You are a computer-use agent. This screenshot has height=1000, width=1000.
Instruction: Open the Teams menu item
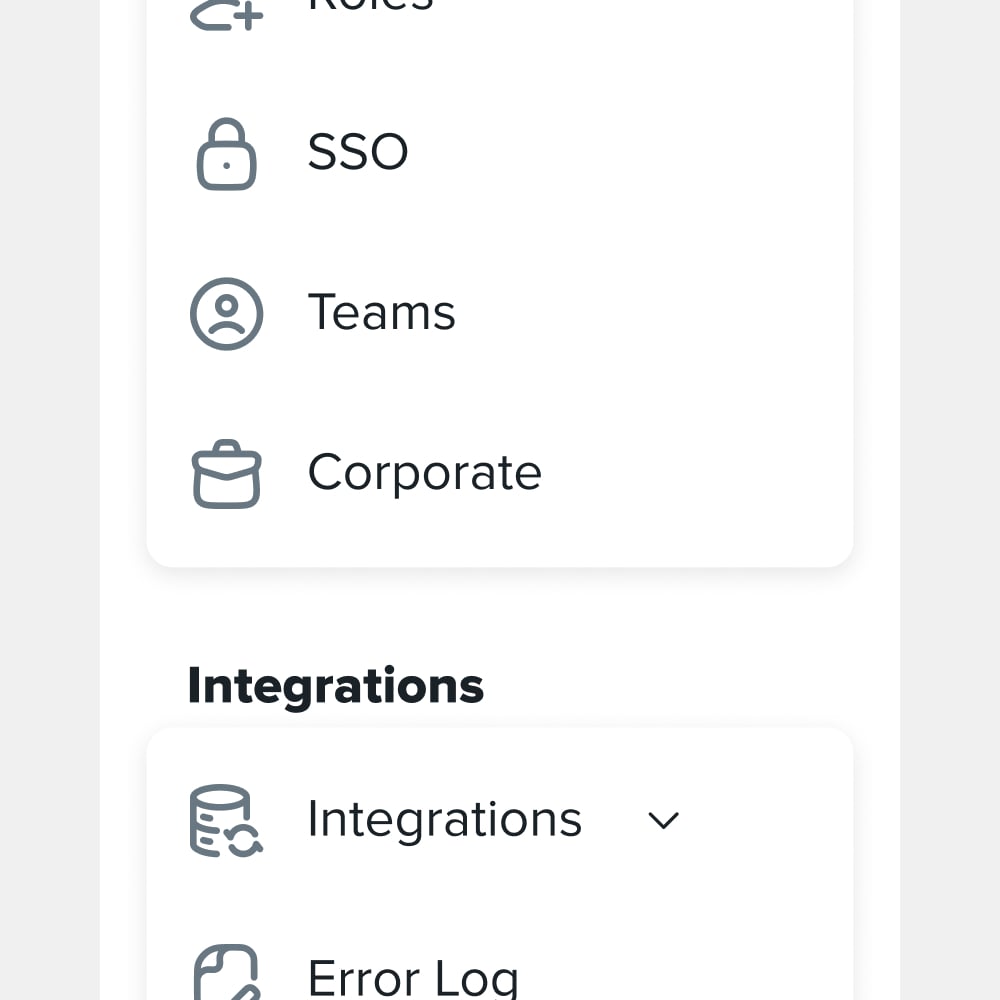381,312
